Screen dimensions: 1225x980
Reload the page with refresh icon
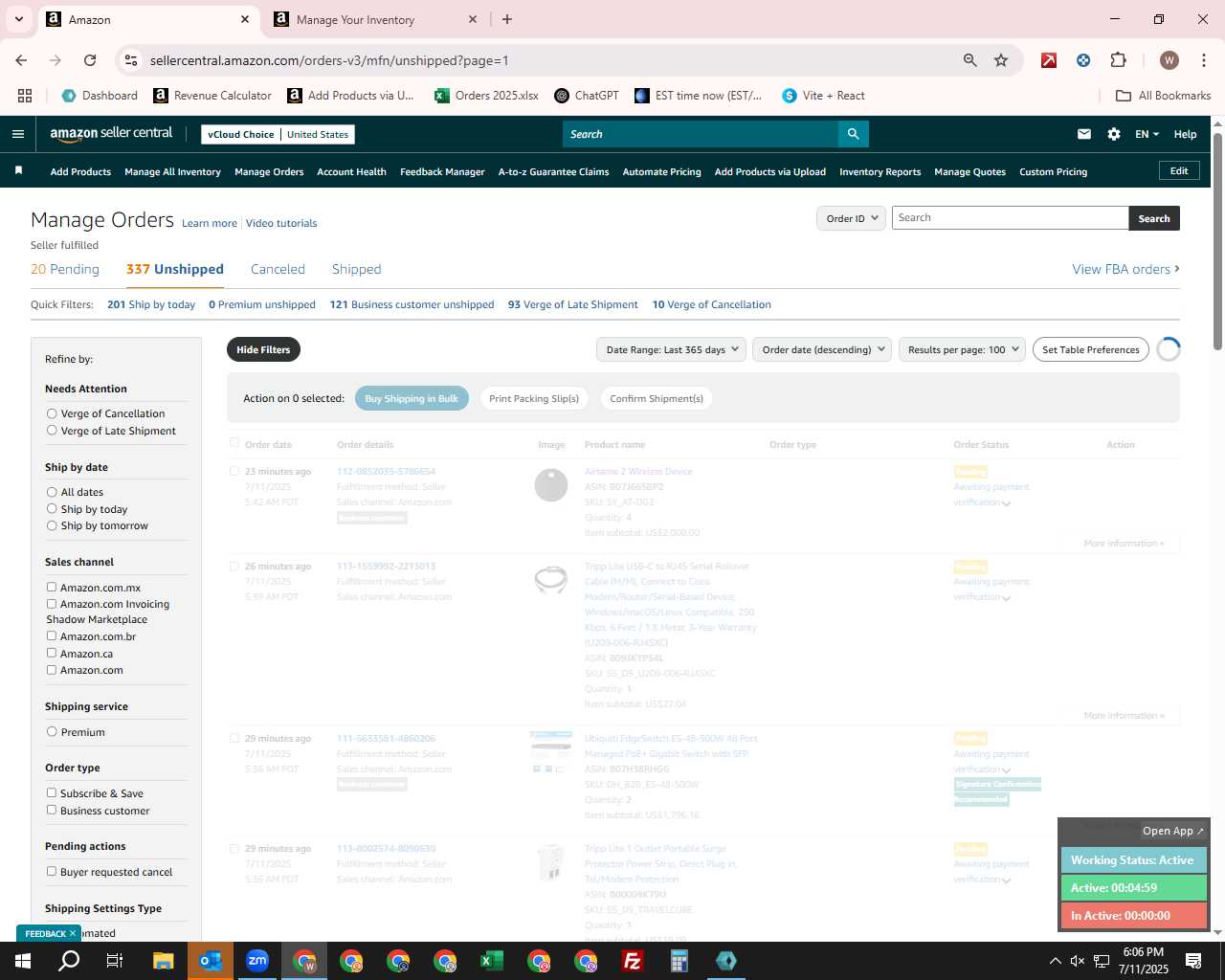[90, 60]
